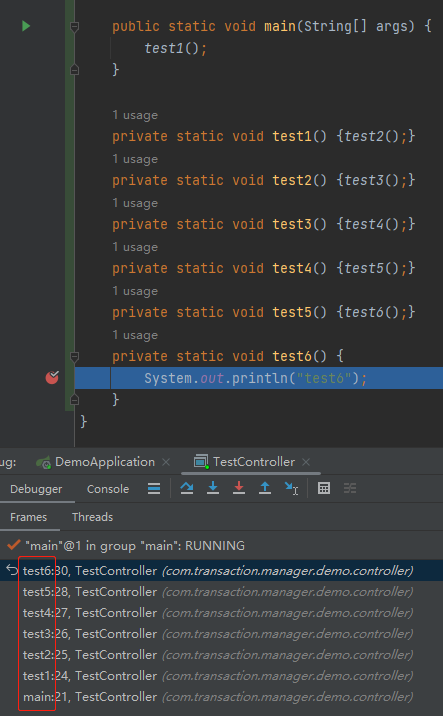Click the main method name in declaration

(280, 26)
